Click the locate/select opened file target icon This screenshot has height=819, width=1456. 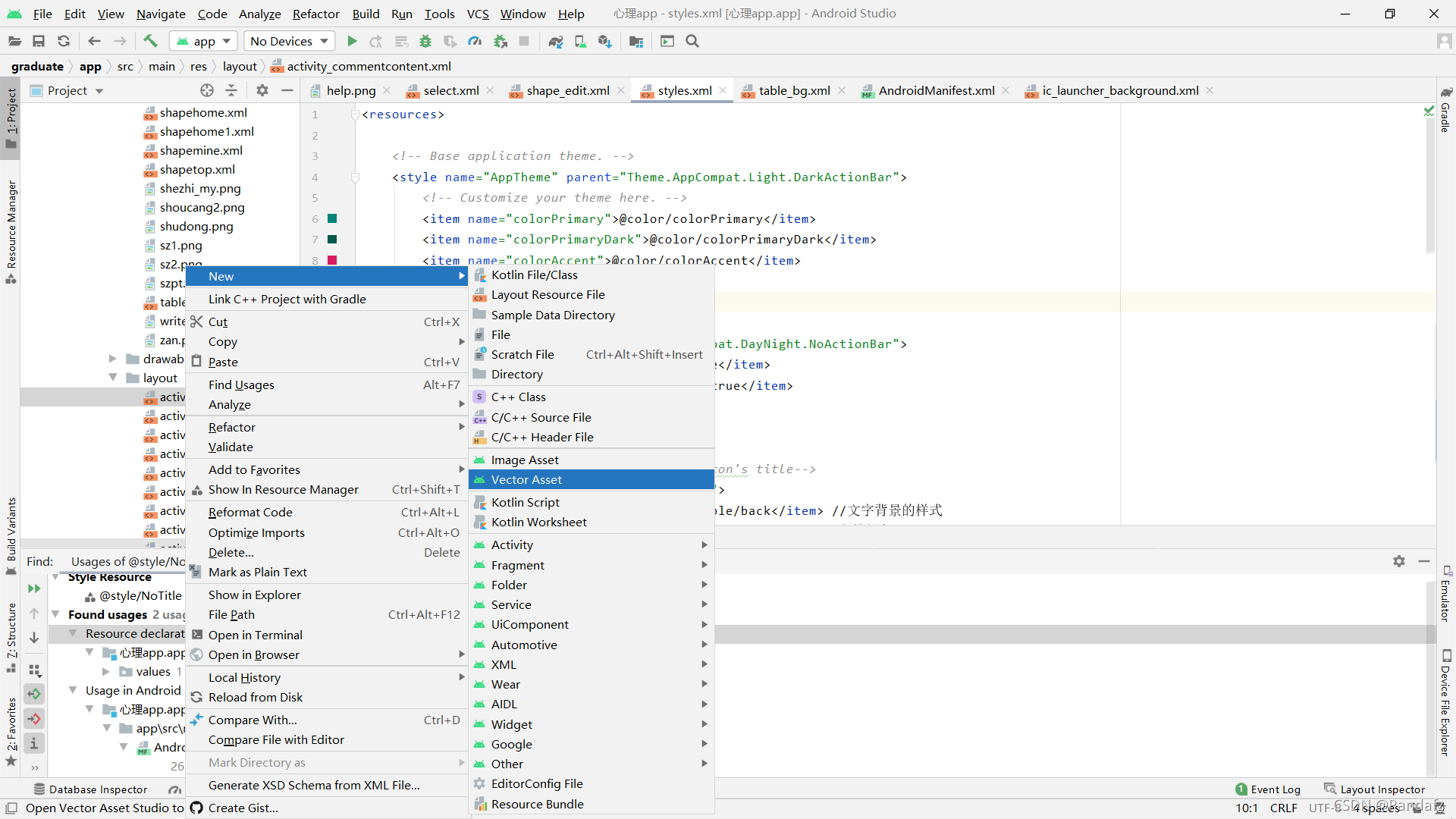click(x=207, y=90)
